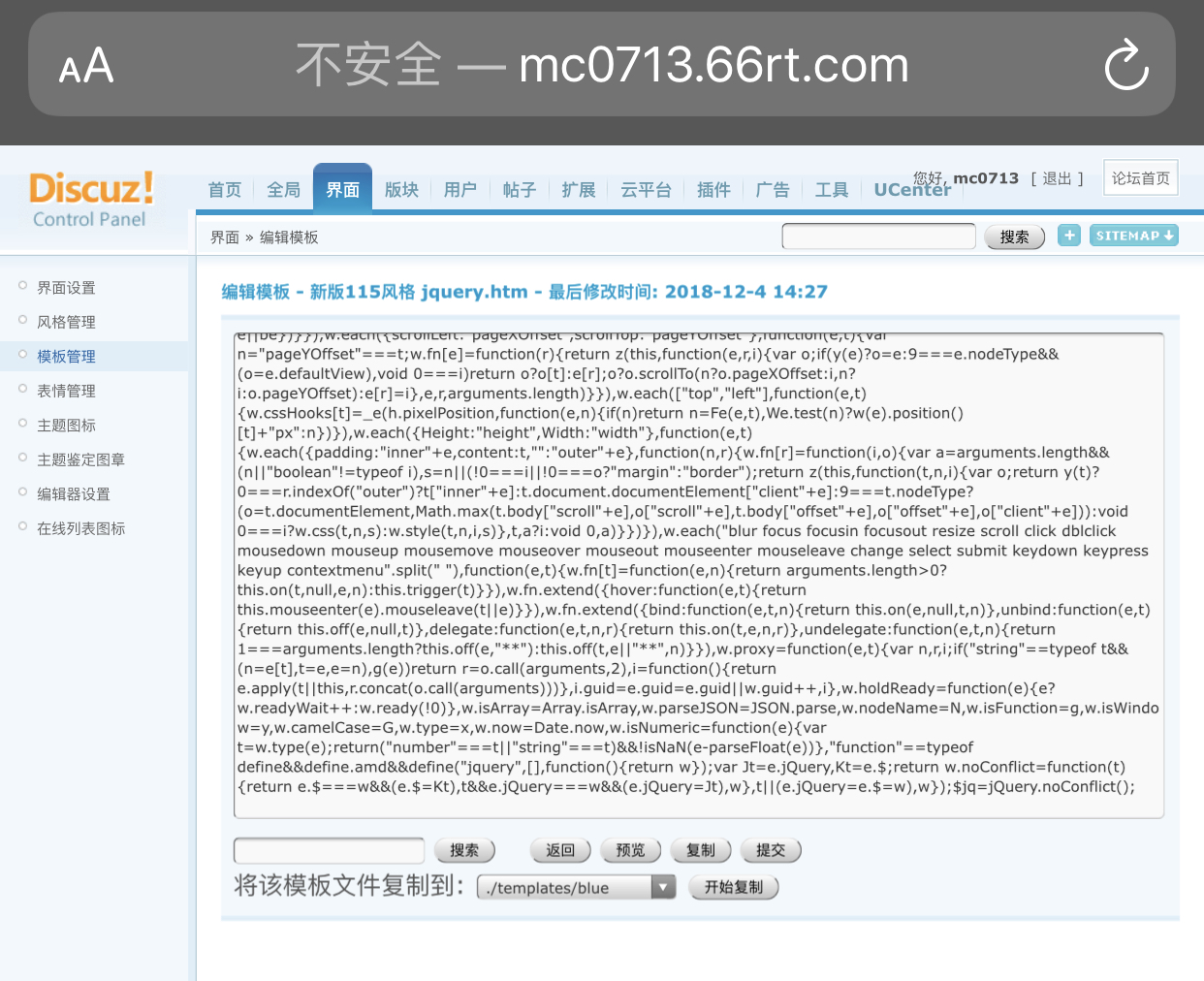Open the Safari text size AA menu

coord(86,66)
